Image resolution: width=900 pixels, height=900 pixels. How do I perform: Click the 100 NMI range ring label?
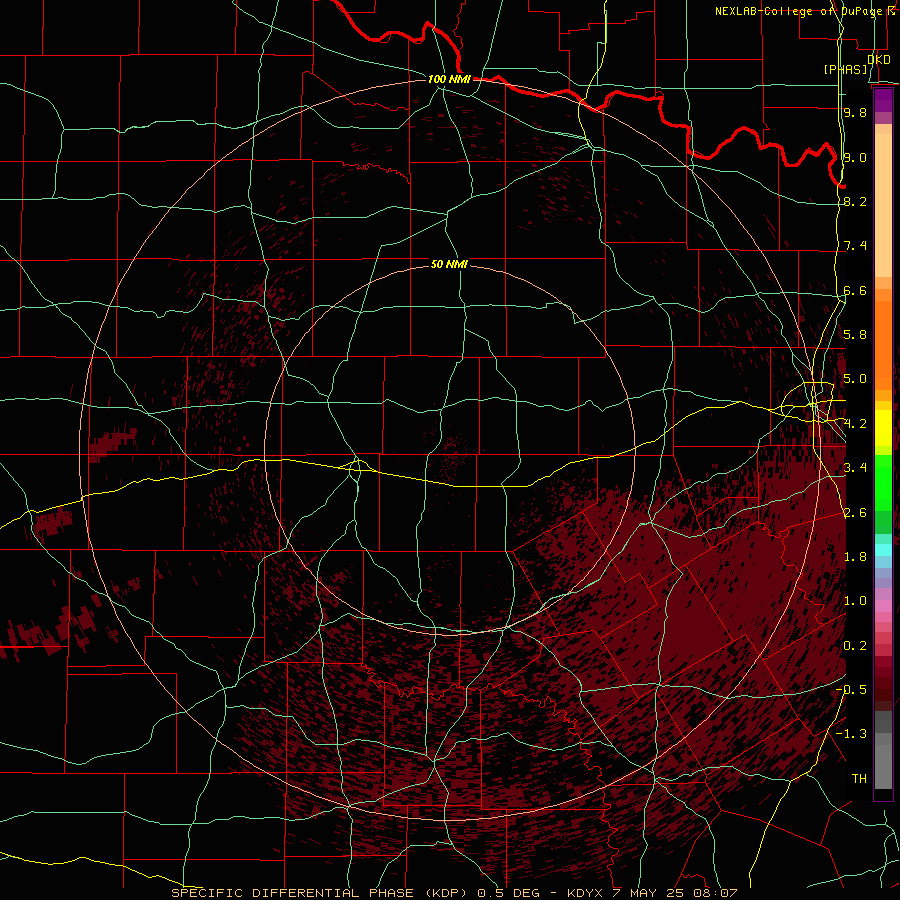click(449, 79)
